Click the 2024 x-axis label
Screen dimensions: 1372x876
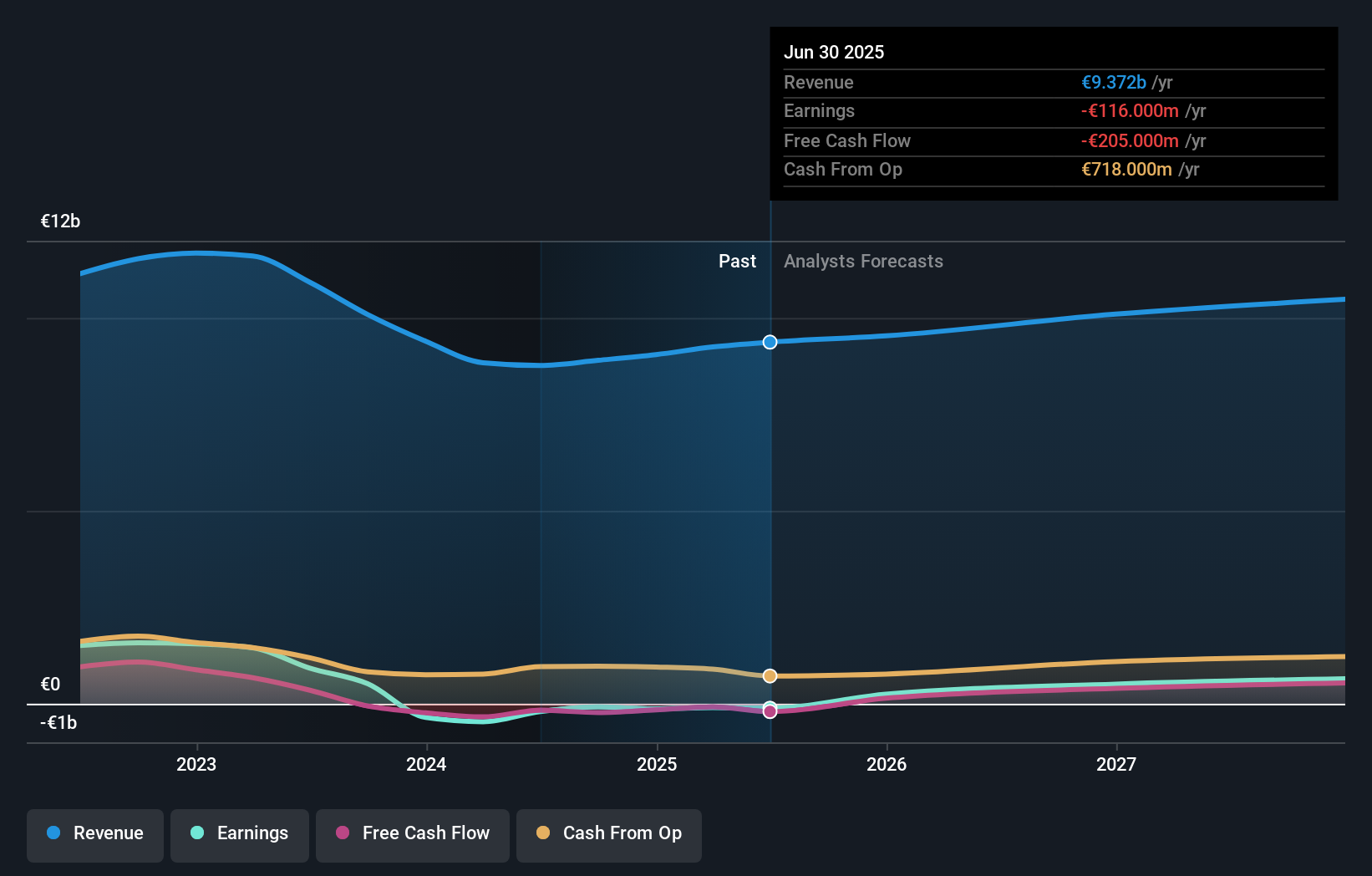pyautogui.click(x=426, y=764)
